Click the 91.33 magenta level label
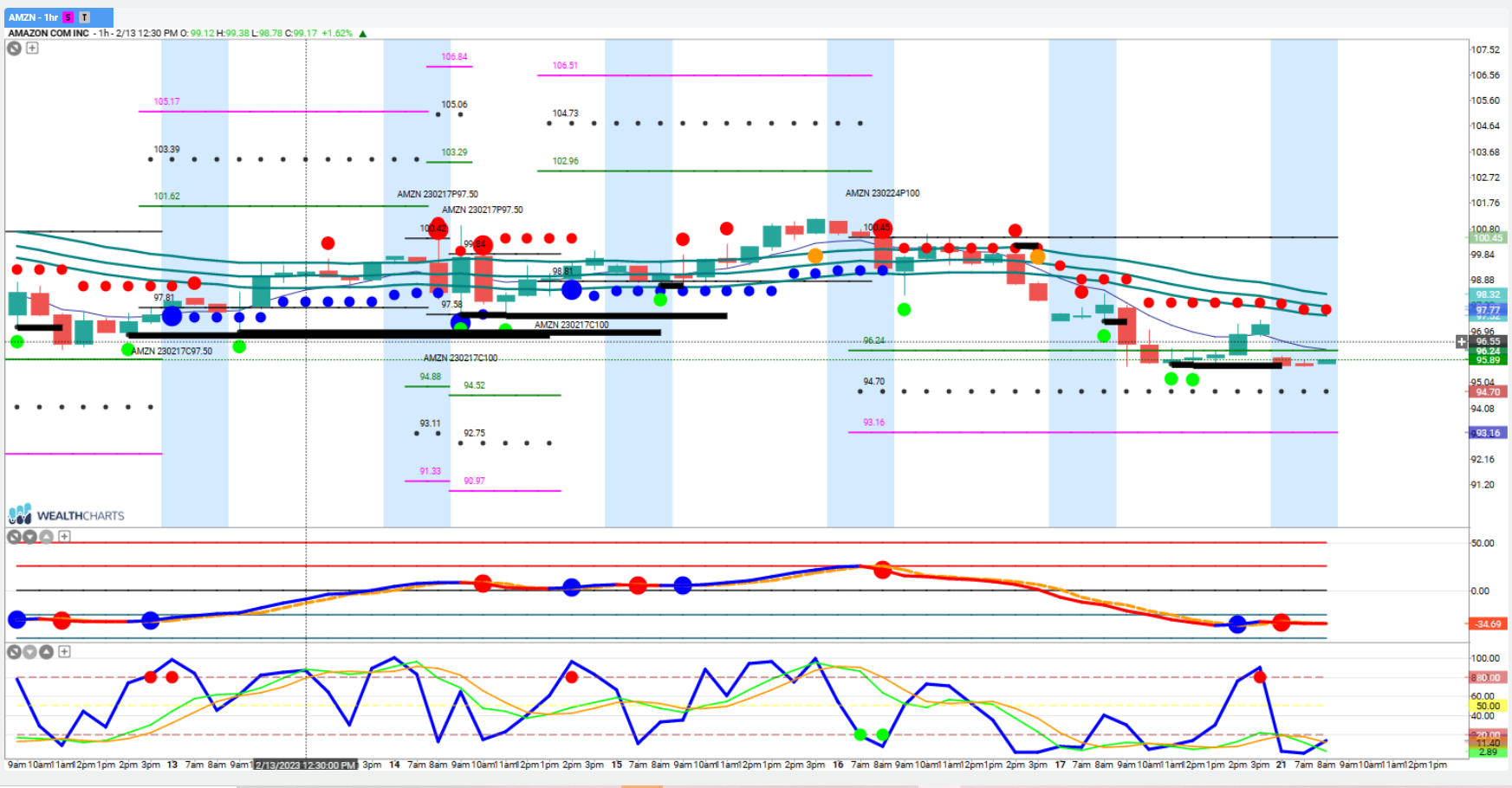The image size is (1512, 788). coord(430,471)
